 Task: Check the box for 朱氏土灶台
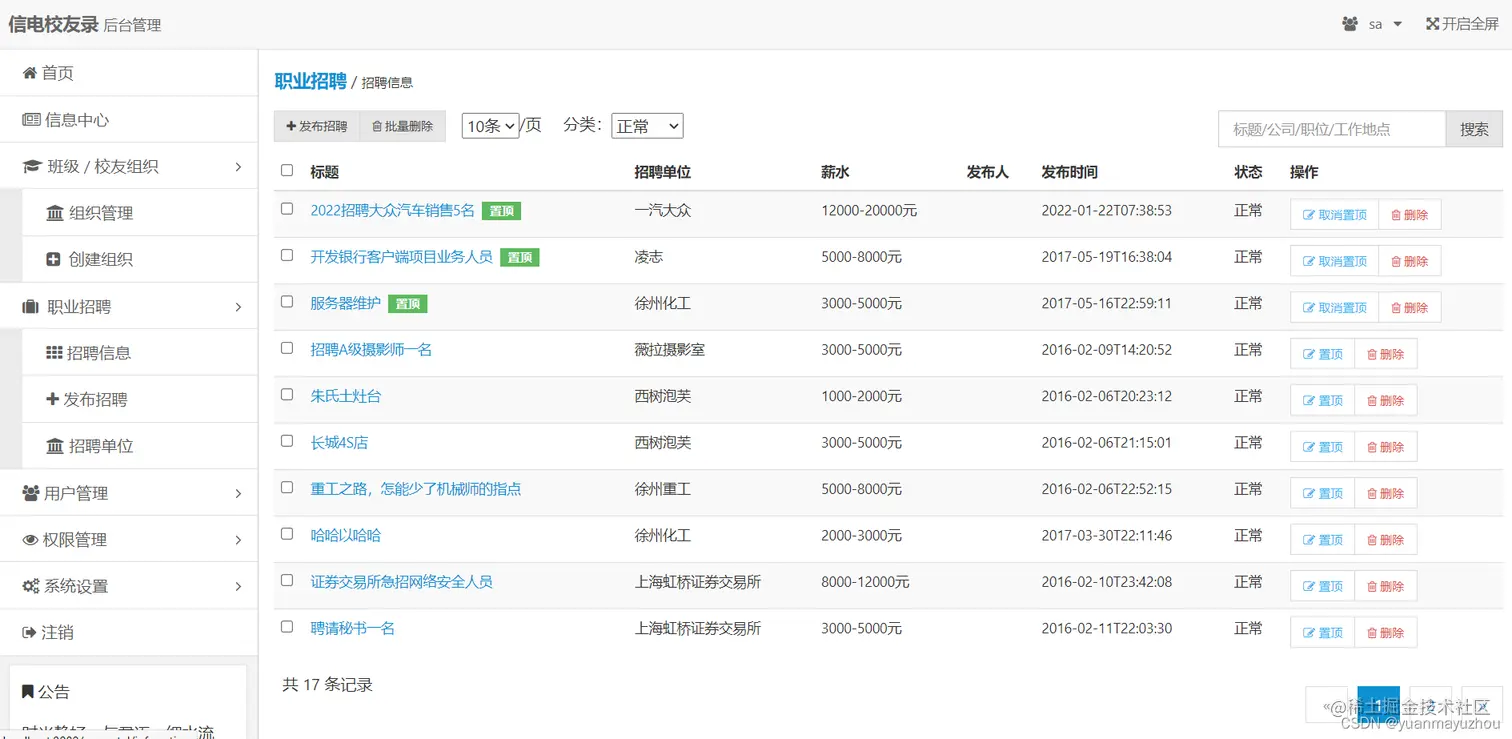[x=287, y=395]
